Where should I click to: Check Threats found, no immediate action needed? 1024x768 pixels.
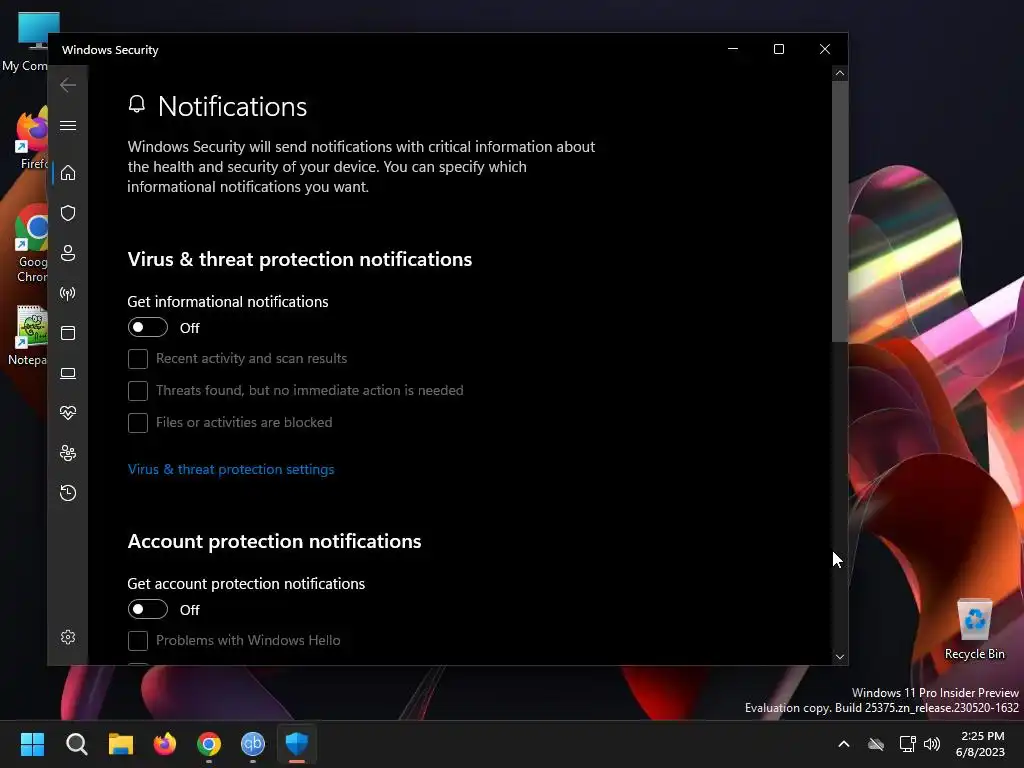coord(138,391)
